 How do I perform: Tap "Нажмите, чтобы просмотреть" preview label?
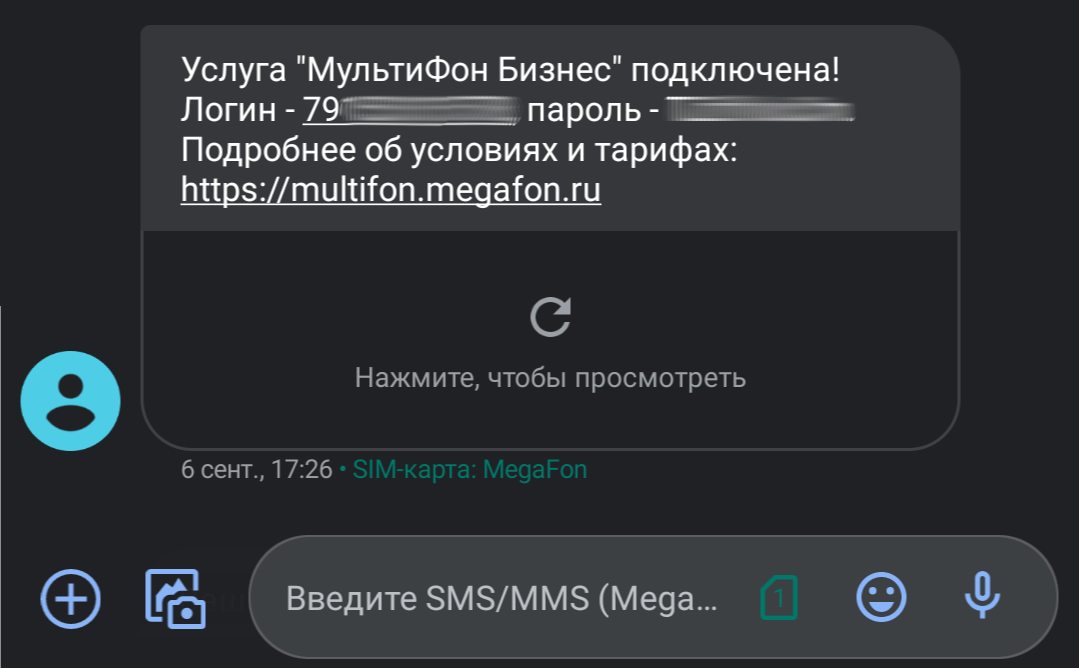coord(550,378)
